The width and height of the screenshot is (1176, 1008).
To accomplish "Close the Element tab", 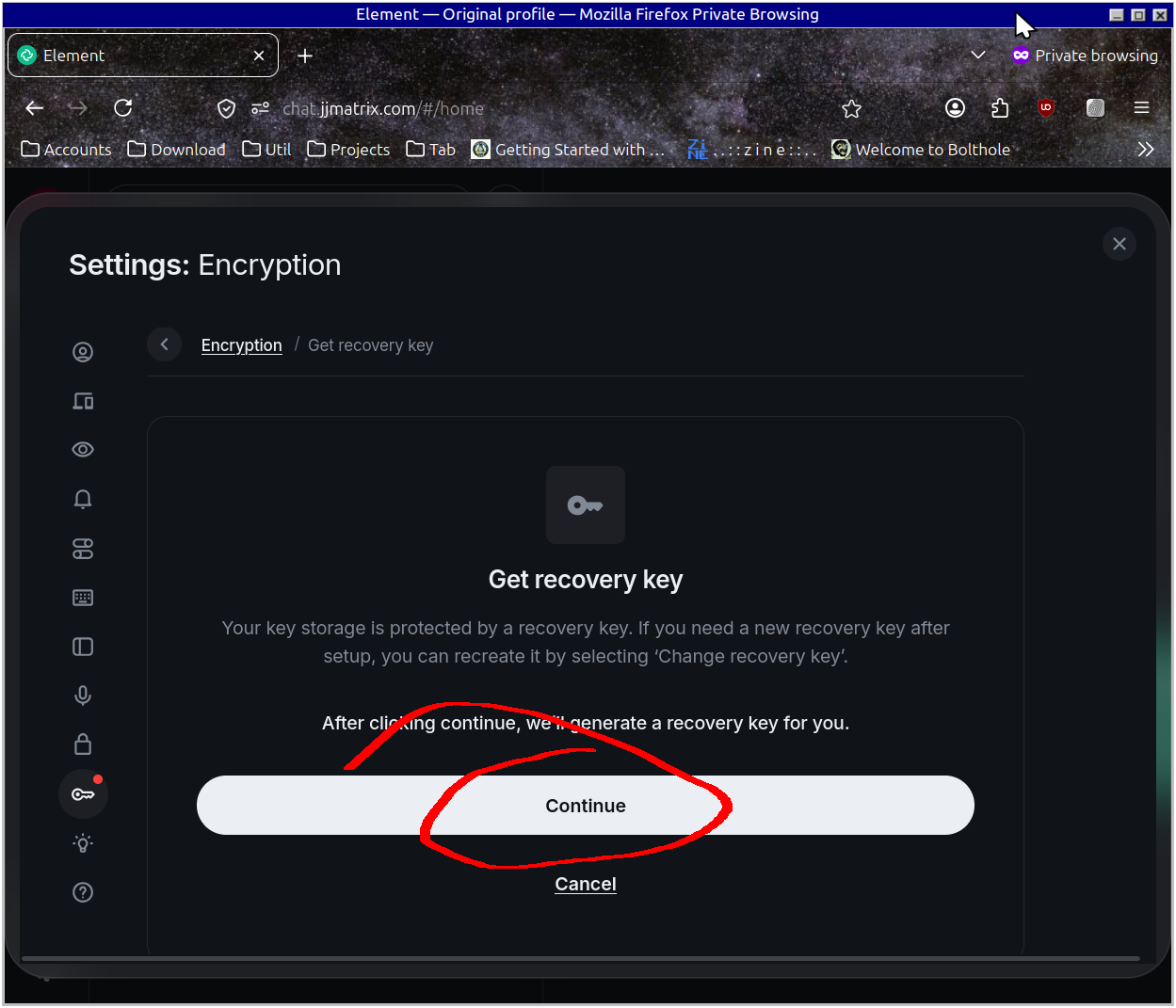I will [x=259, y=56].
